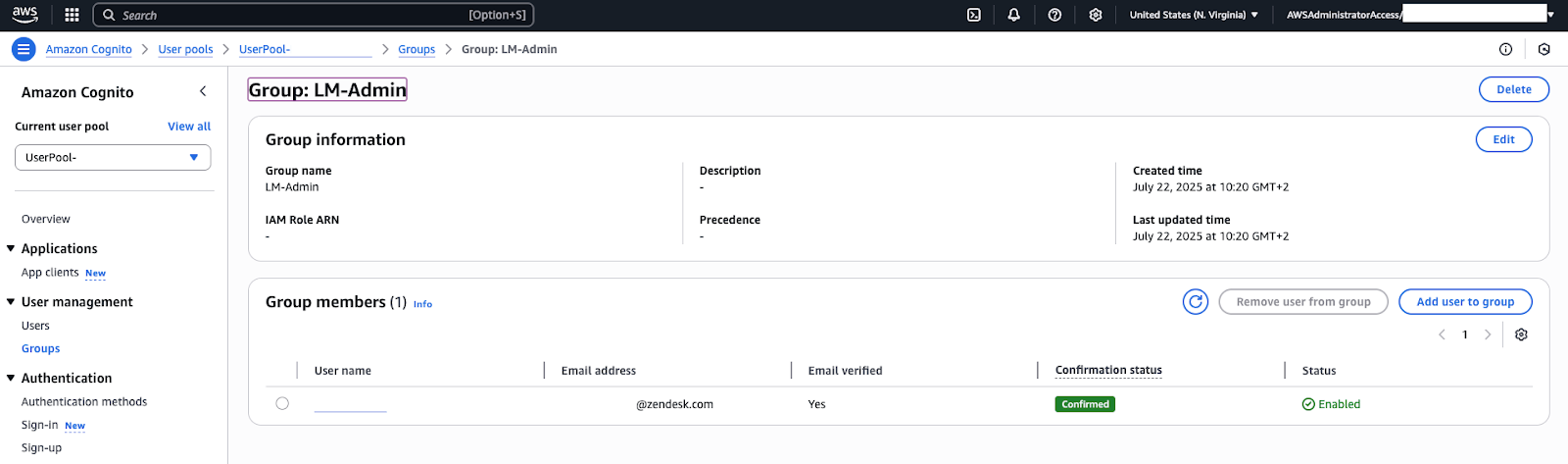Open the AWS services grid menu
Screen dimensions: 1568x464
point(72,15)
